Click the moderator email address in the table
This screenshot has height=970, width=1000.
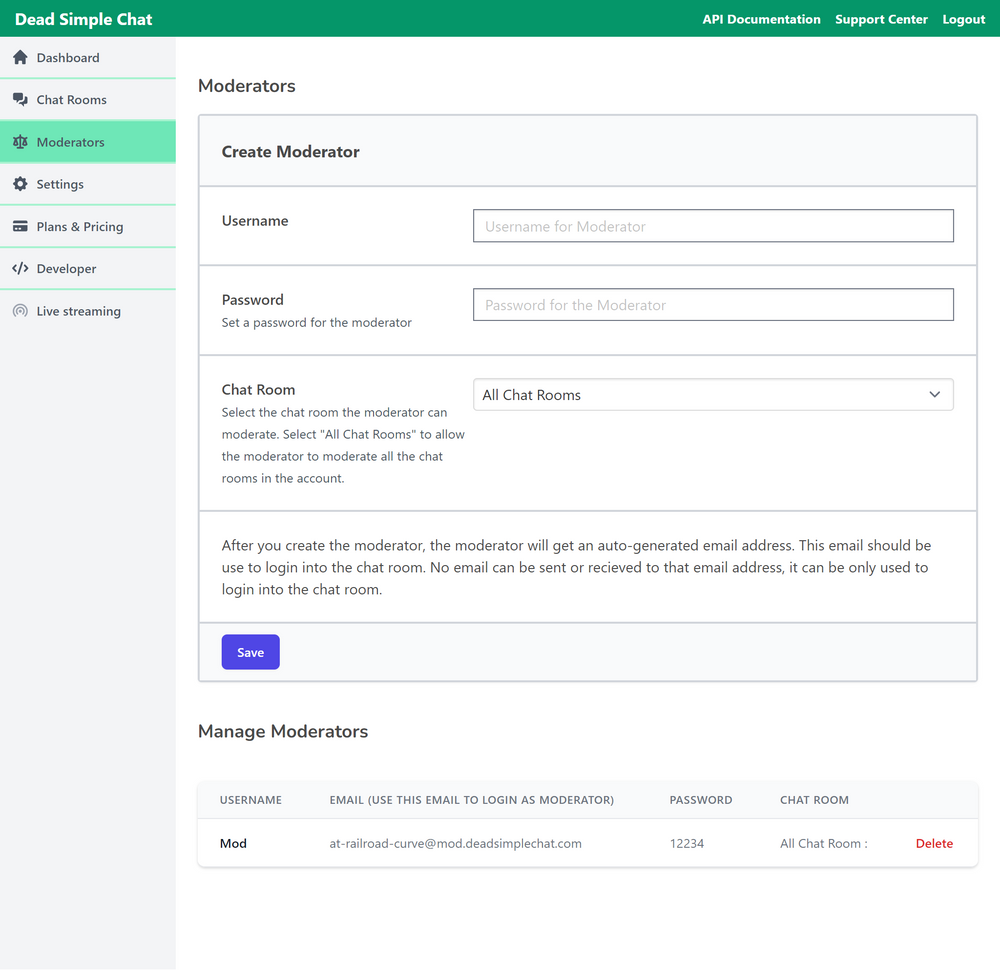456,843
